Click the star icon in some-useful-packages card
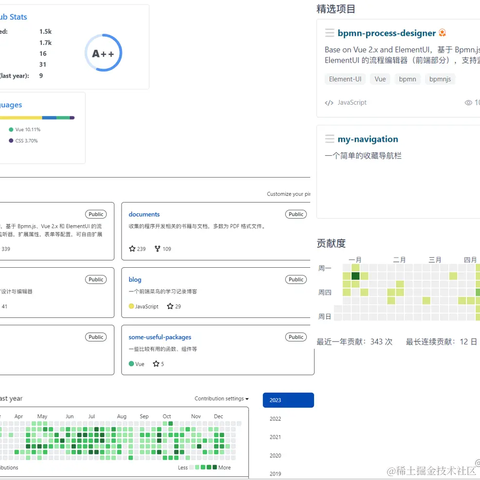This screenshot has width=480, height=480. pyautogui.click(x=156, y=364)
